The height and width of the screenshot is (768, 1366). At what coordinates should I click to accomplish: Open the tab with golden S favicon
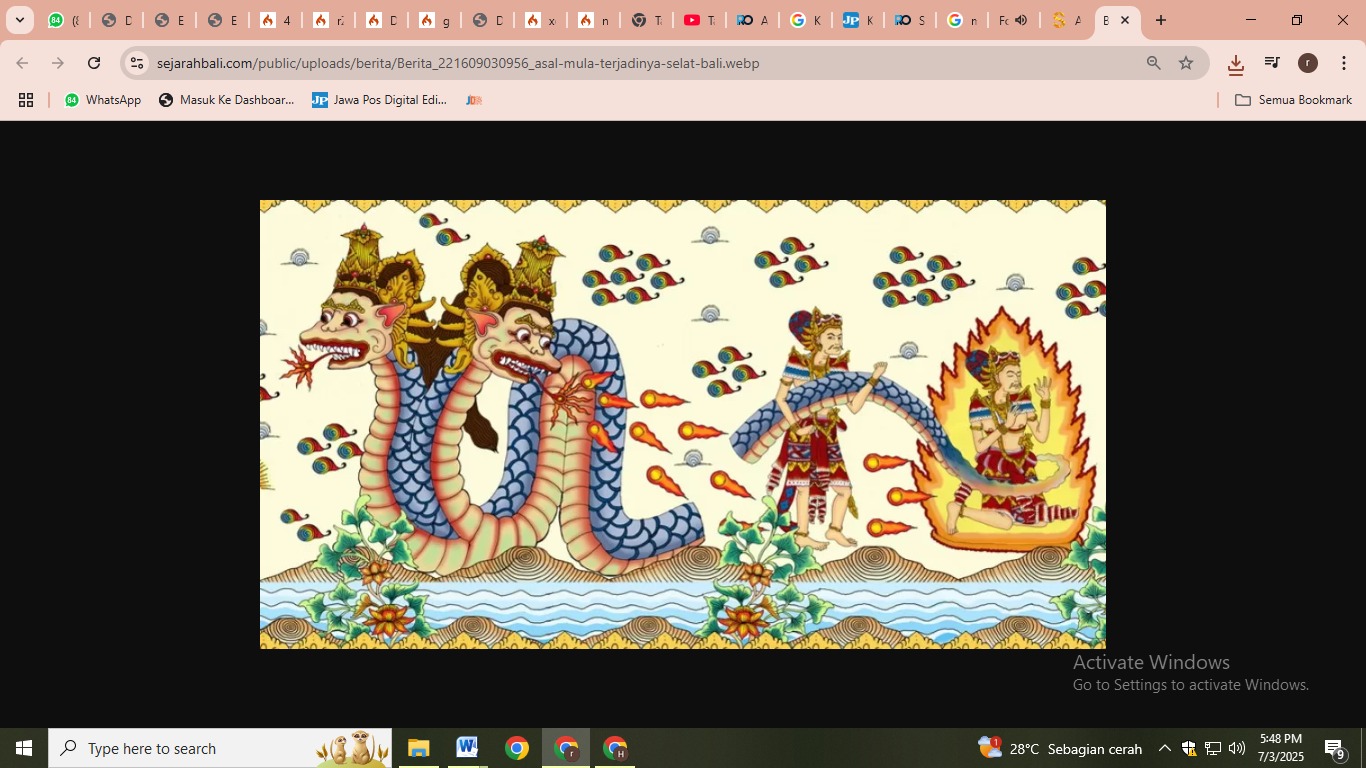(x=1065, y=20)
